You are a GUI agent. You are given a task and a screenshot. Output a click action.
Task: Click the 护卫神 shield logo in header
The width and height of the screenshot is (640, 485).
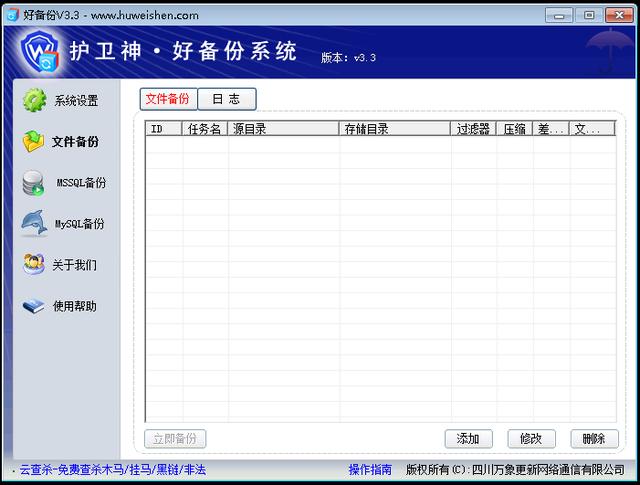tap(40, 52)
